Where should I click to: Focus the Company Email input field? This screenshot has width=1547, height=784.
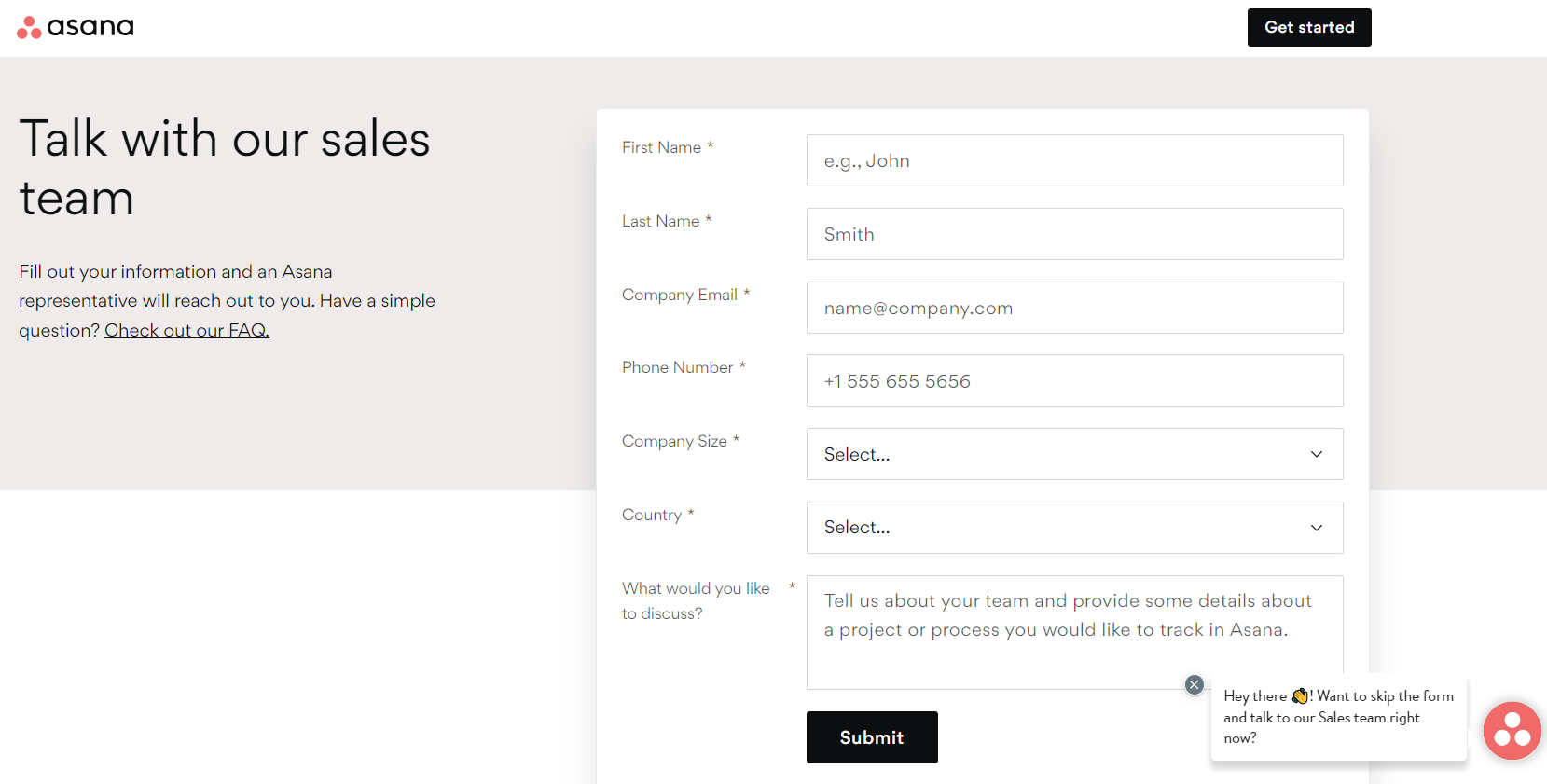pos(1074,308)
